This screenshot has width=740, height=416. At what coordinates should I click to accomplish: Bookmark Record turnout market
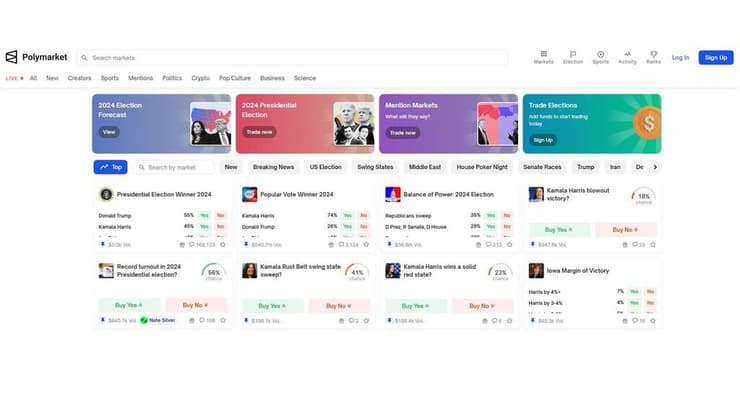223,321
